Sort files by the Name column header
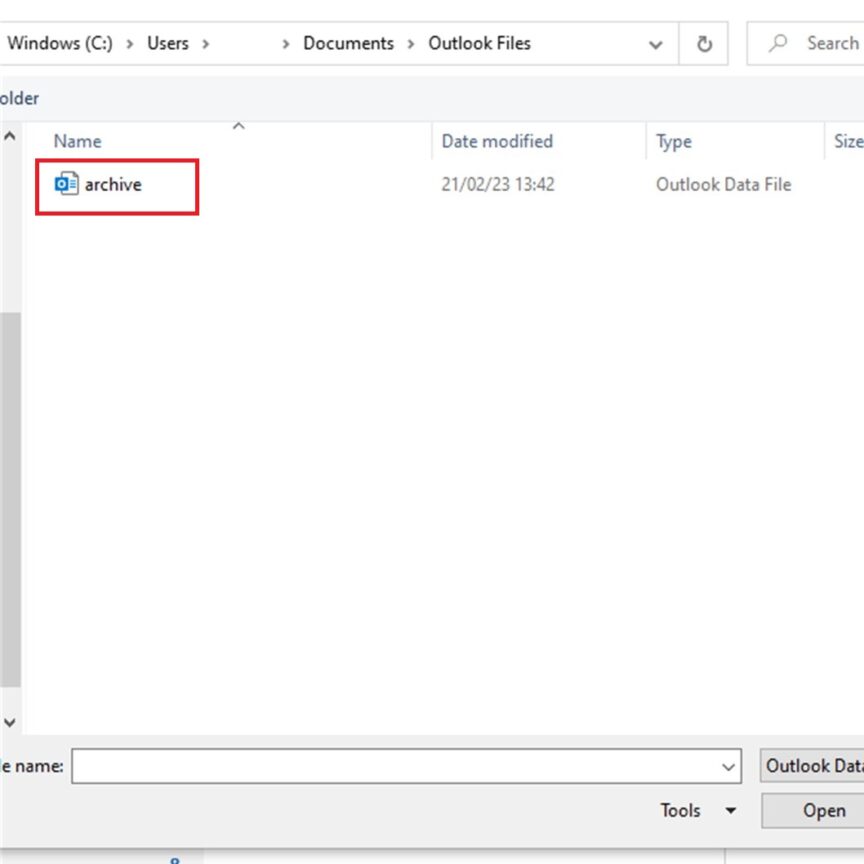 click(77, 141)
